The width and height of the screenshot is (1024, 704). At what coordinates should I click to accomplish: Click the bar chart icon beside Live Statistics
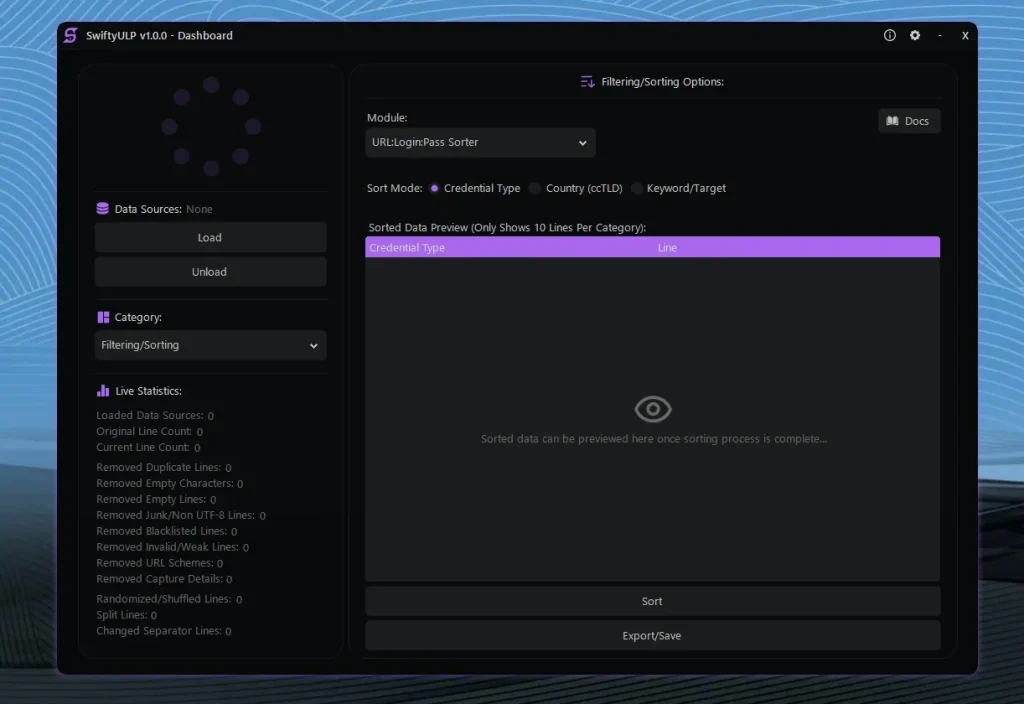[x=102, y=391]
